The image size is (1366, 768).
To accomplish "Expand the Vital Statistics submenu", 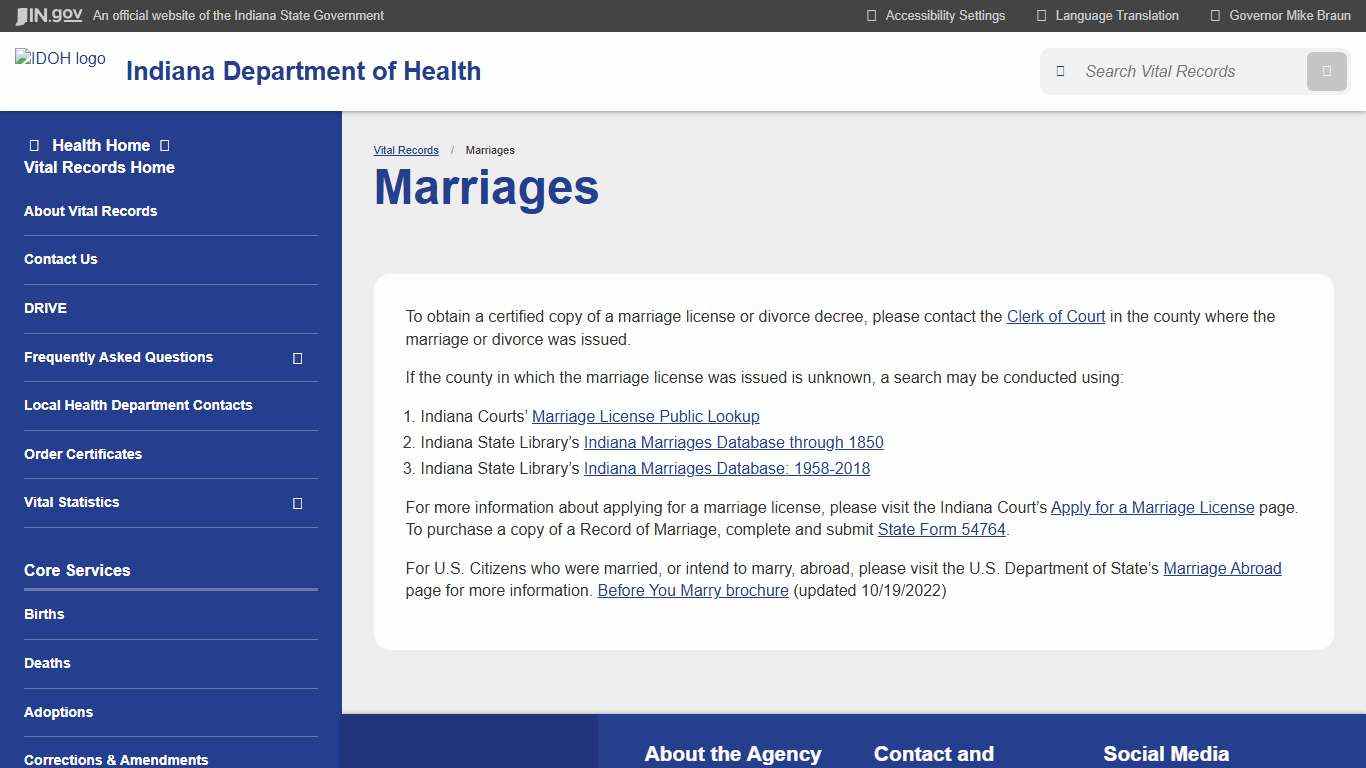I will (297, 503).
